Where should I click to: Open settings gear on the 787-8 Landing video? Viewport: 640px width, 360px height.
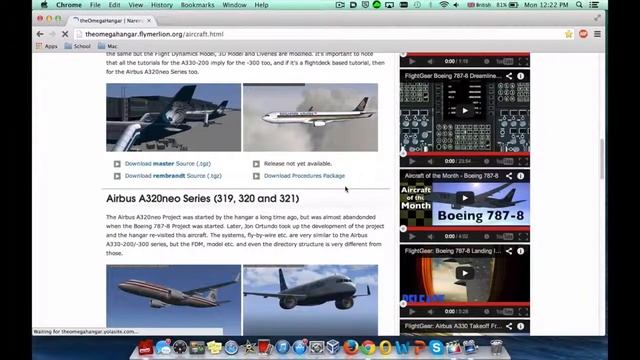tap(487, 311)
